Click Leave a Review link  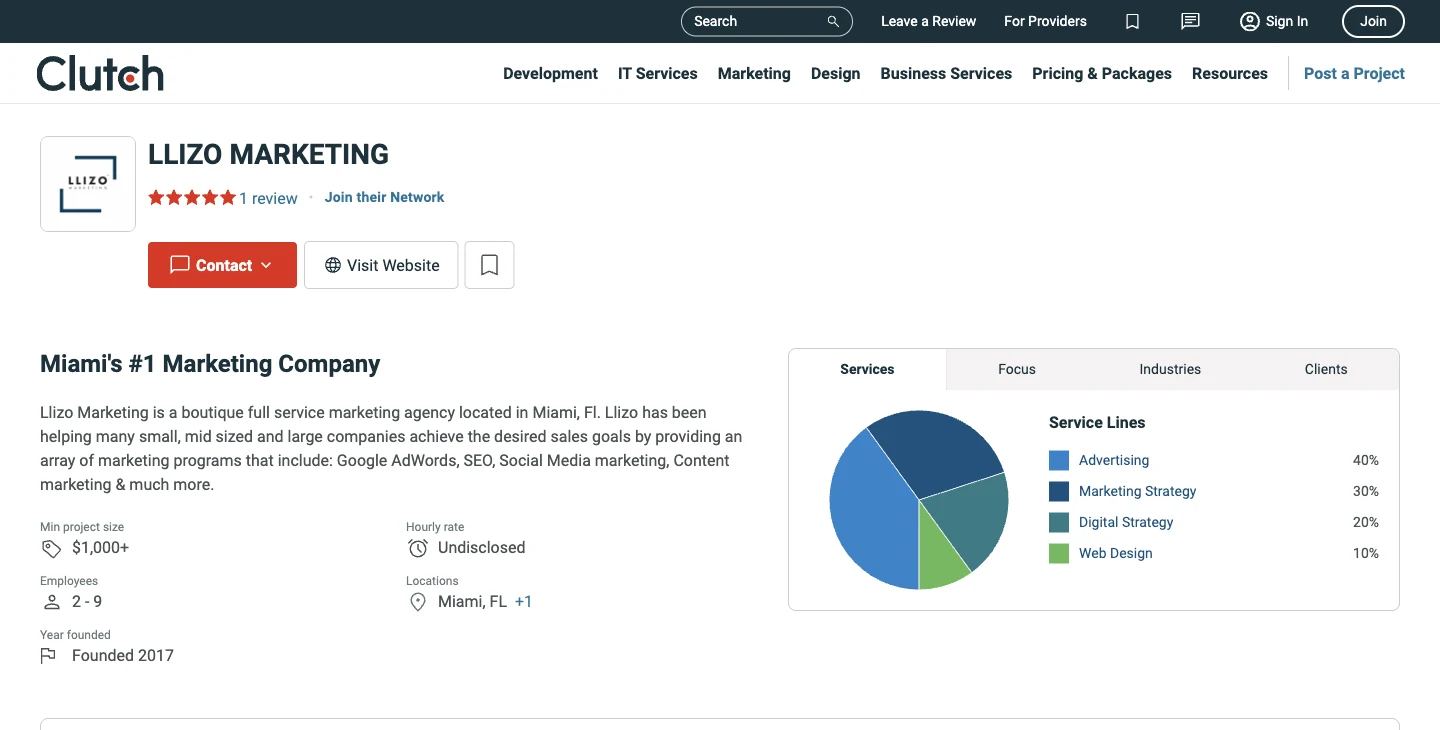click(928, 21)
